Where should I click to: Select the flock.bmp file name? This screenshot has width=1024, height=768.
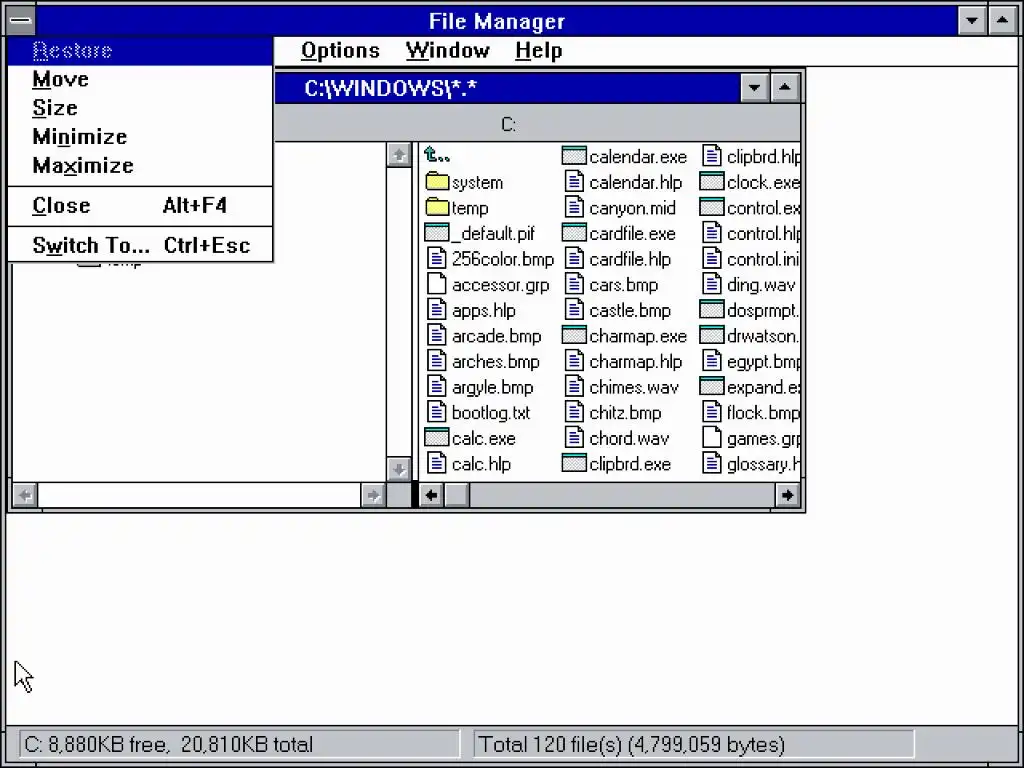[763, 413]
